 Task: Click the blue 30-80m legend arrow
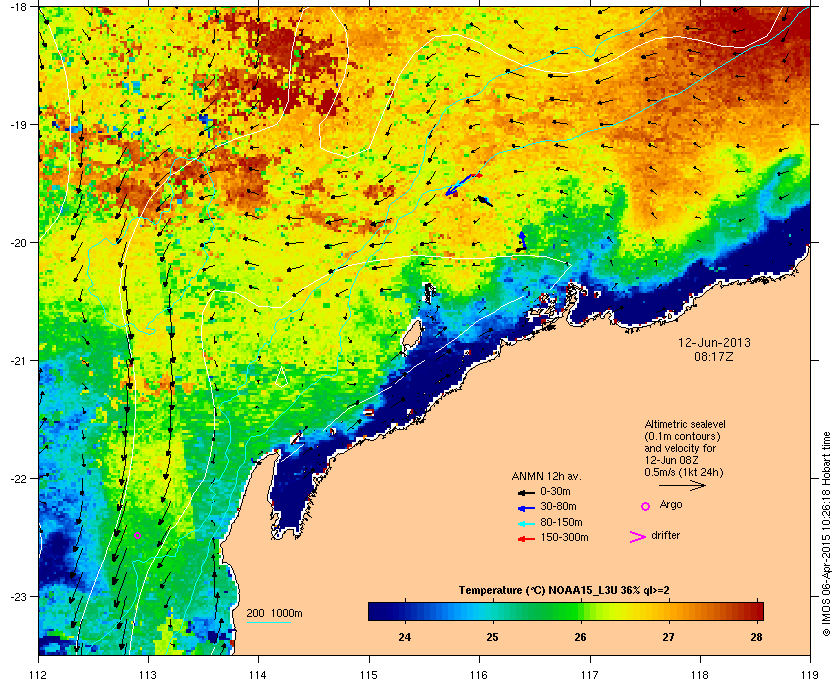(526, 507)
